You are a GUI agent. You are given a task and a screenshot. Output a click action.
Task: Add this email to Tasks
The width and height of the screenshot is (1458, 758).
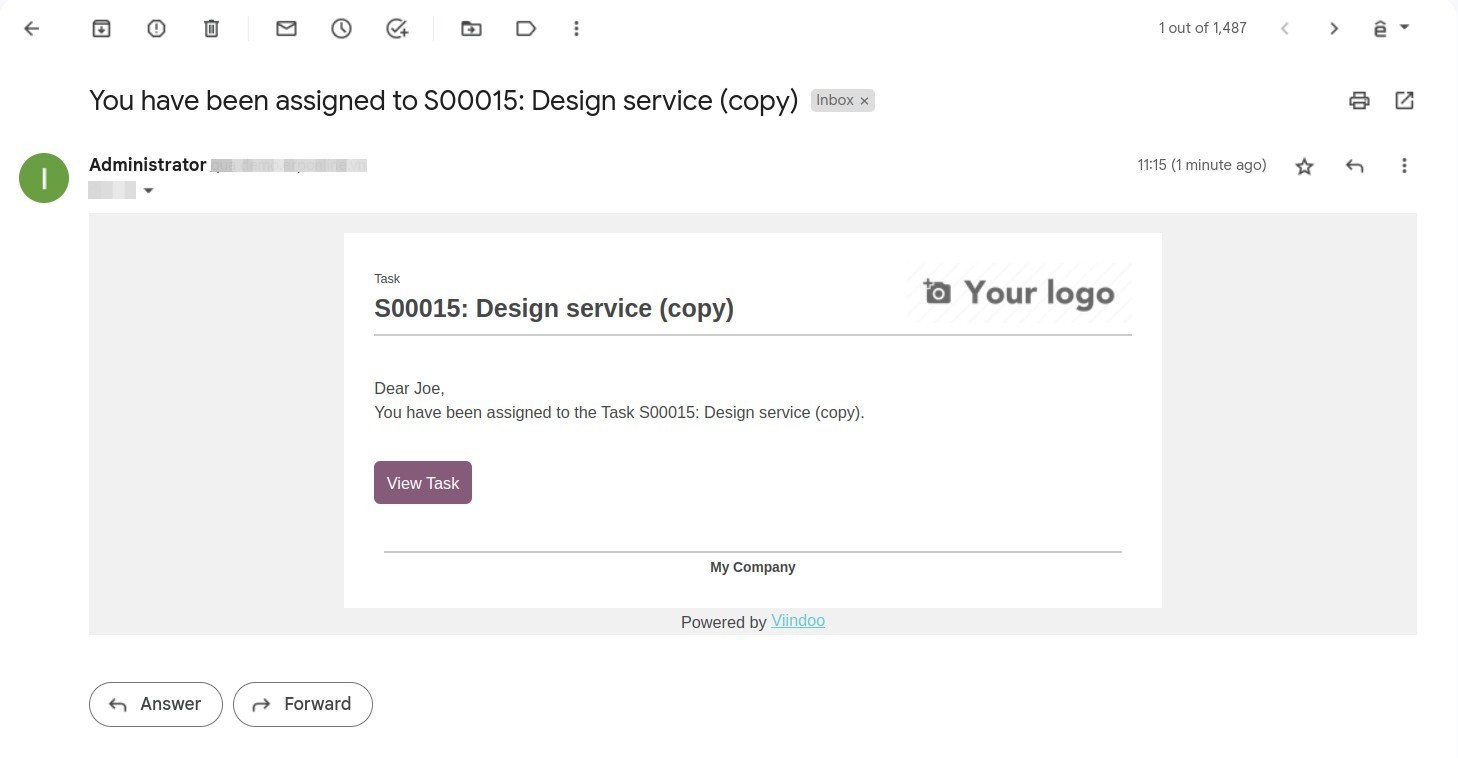coord(397,28)
